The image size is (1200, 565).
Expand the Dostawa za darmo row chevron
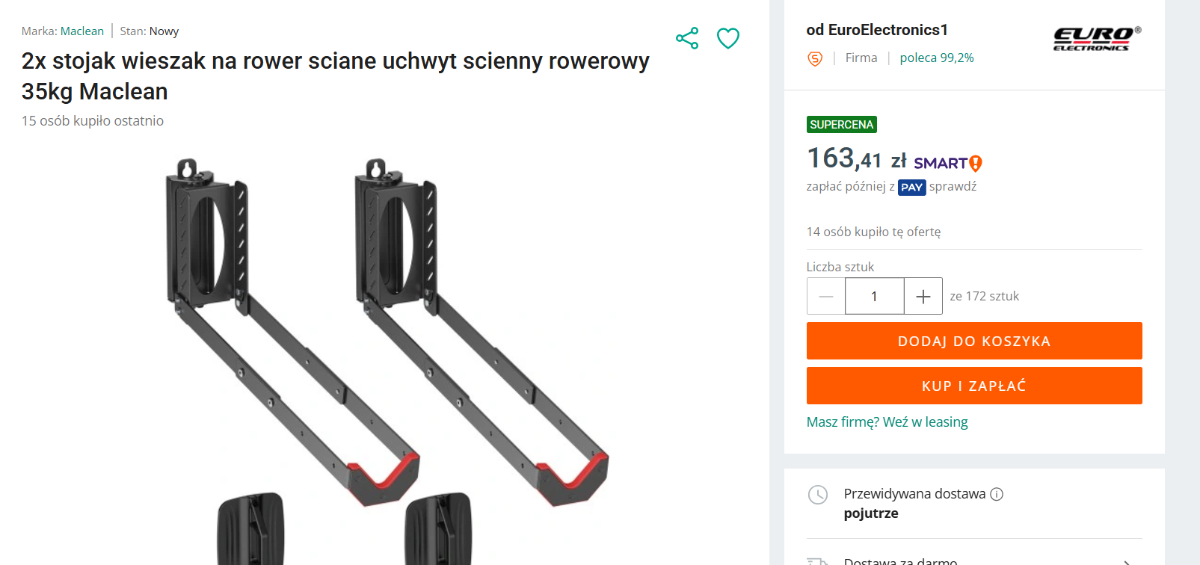[1127, 561]
